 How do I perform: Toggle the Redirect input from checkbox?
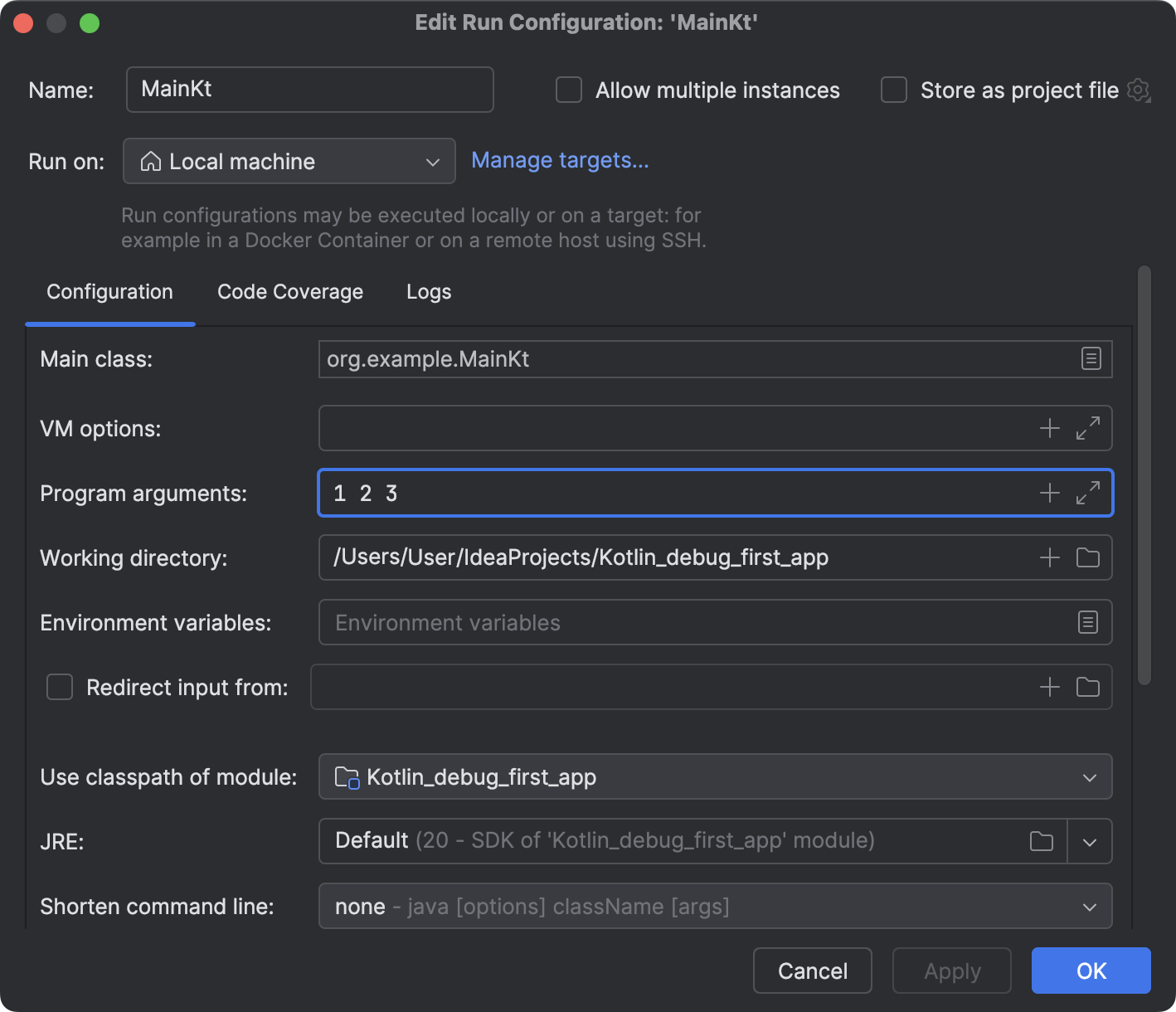pos(60,687)
